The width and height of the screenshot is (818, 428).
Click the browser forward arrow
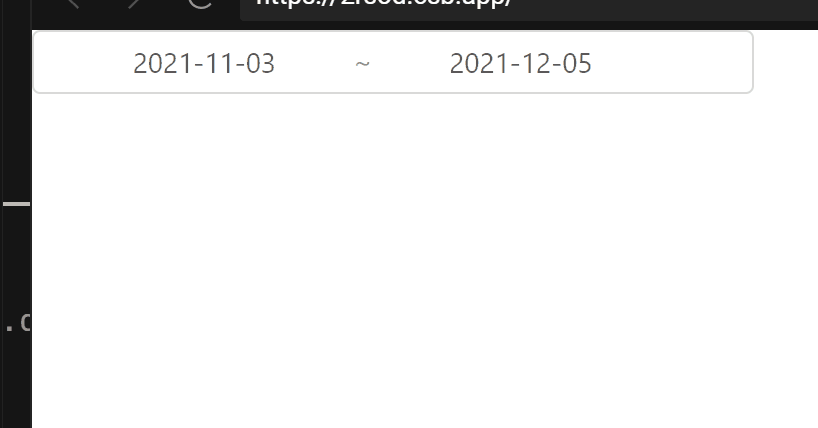[135, 3]
